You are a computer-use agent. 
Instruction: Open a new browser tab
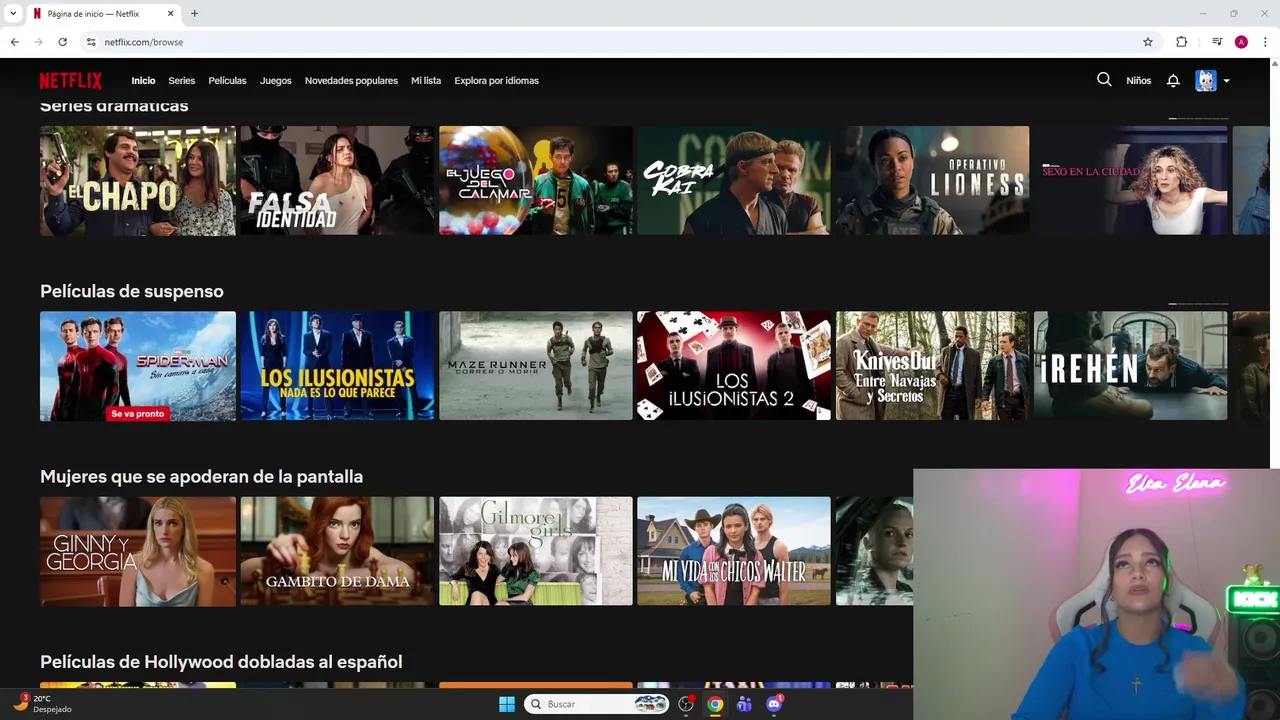194,14
